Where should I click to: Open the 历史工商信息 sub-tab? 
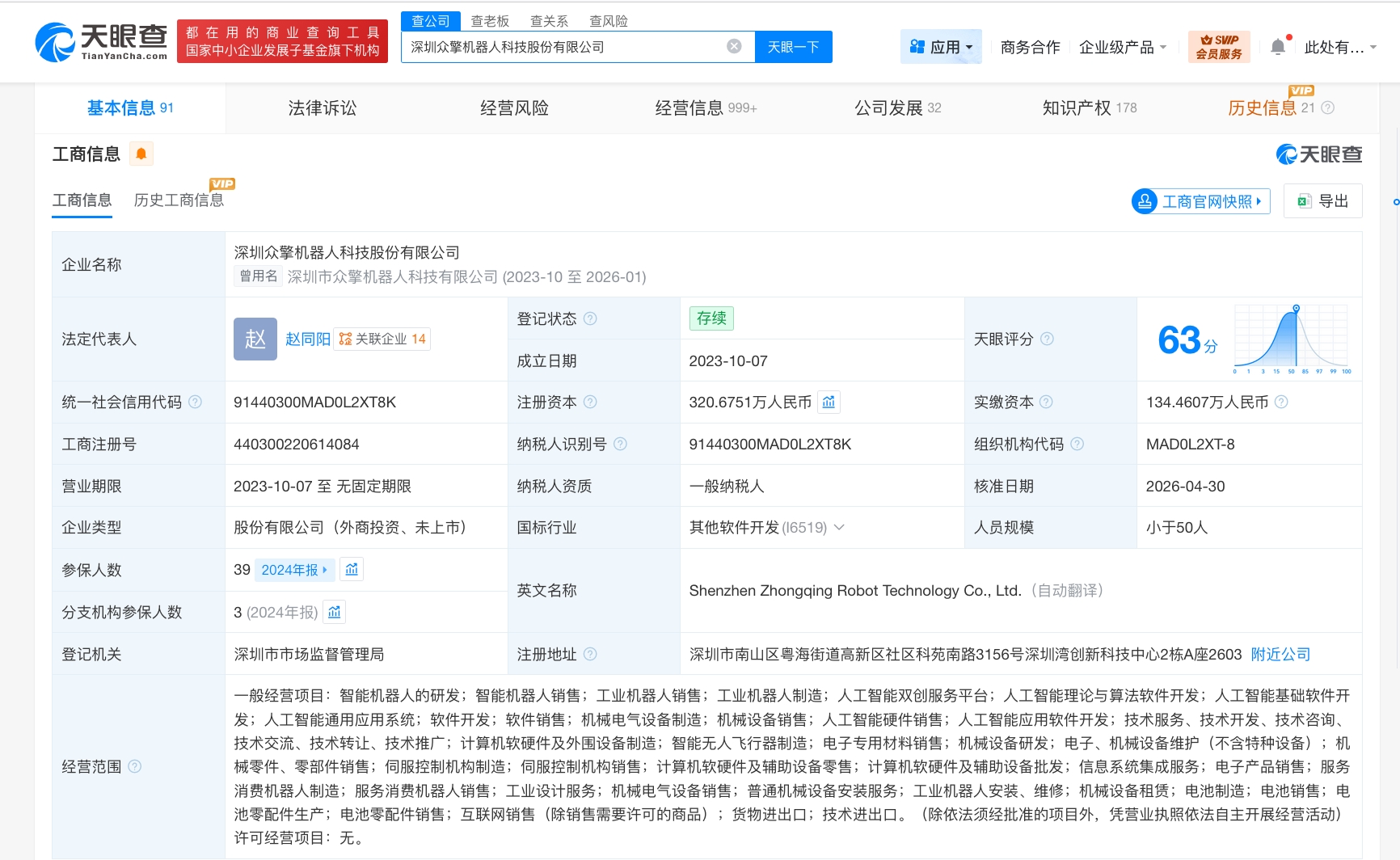coord(179,200)
